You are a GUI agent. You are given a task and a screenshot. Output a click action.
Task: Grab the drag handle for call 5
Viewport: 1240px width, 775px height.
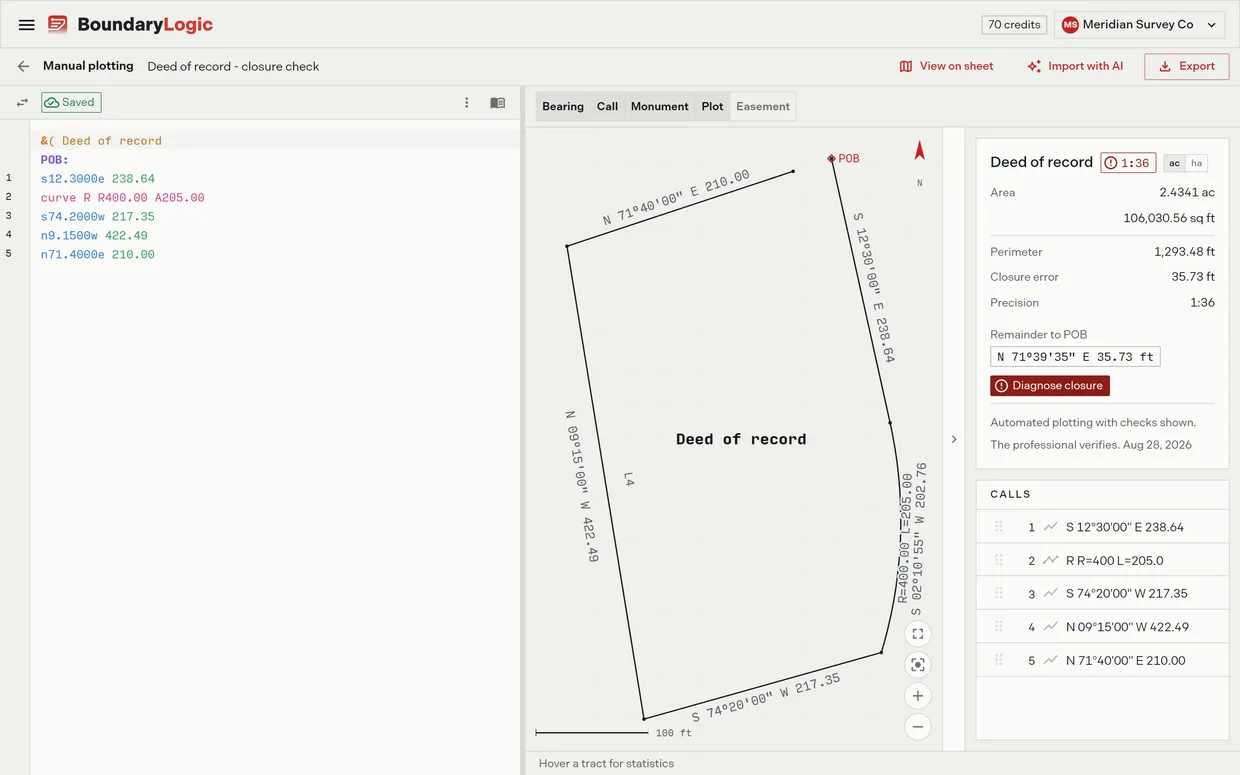(x=998, y=660)
